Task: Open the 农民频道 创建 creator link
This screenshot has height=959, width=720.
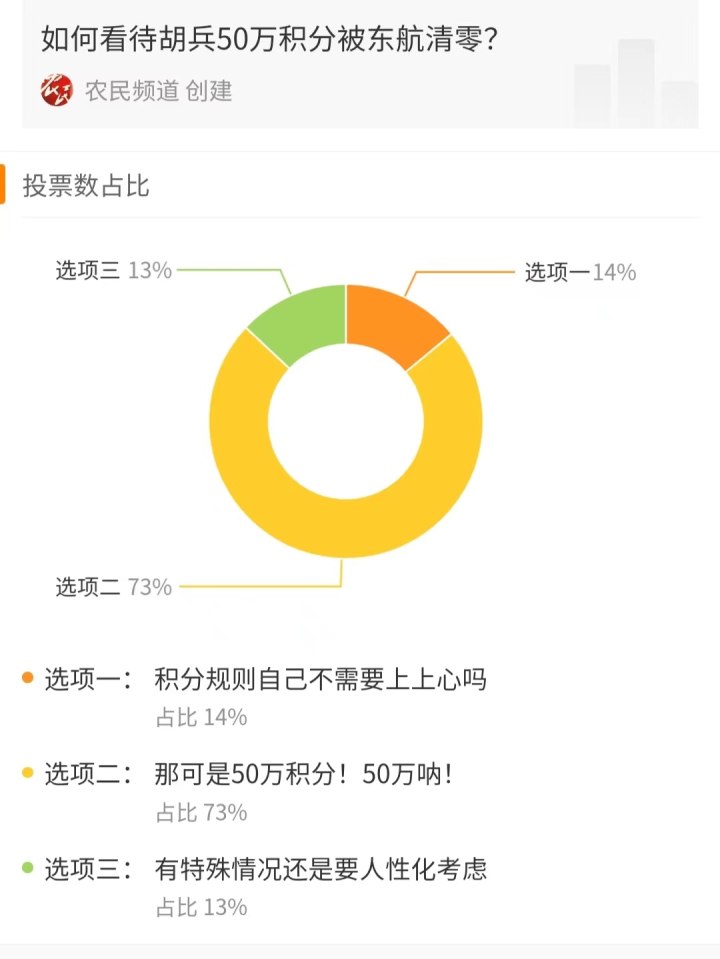Action: (158, 91)
